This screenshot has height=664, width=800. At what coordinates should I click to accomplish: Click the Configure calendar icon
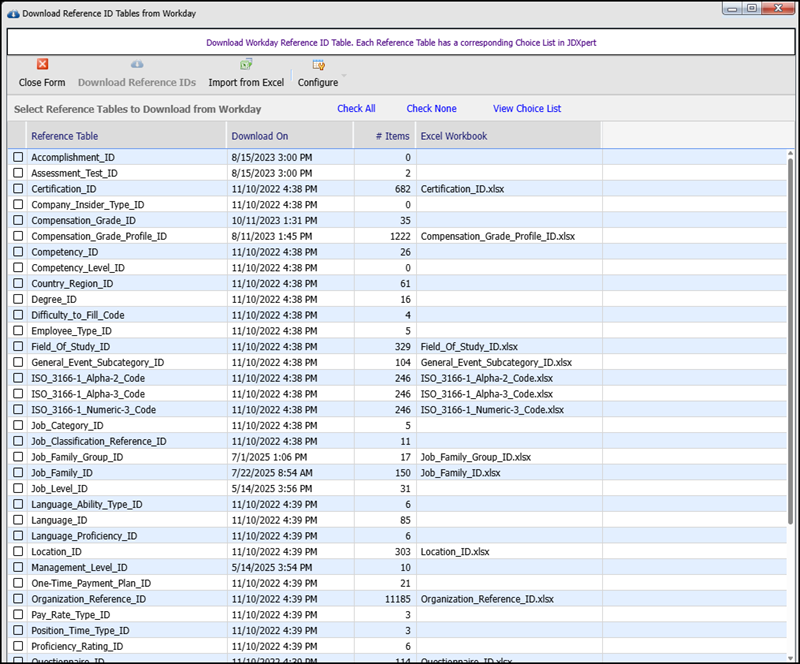tap(318, 65)
